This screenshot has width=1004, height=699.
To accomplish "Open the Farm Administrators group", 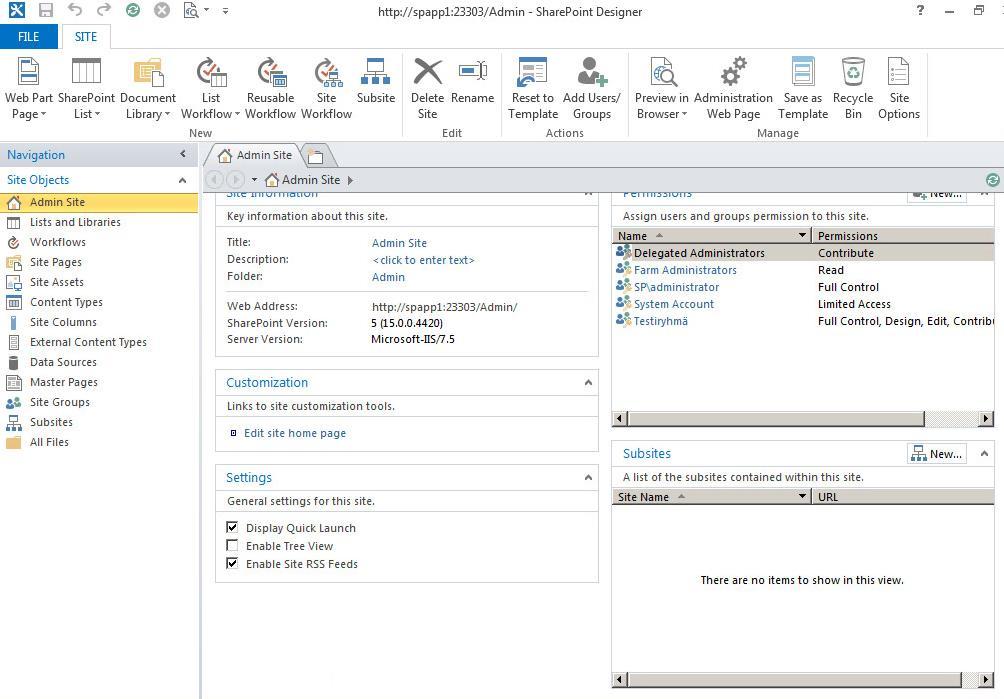I will [x=685, y=270].
